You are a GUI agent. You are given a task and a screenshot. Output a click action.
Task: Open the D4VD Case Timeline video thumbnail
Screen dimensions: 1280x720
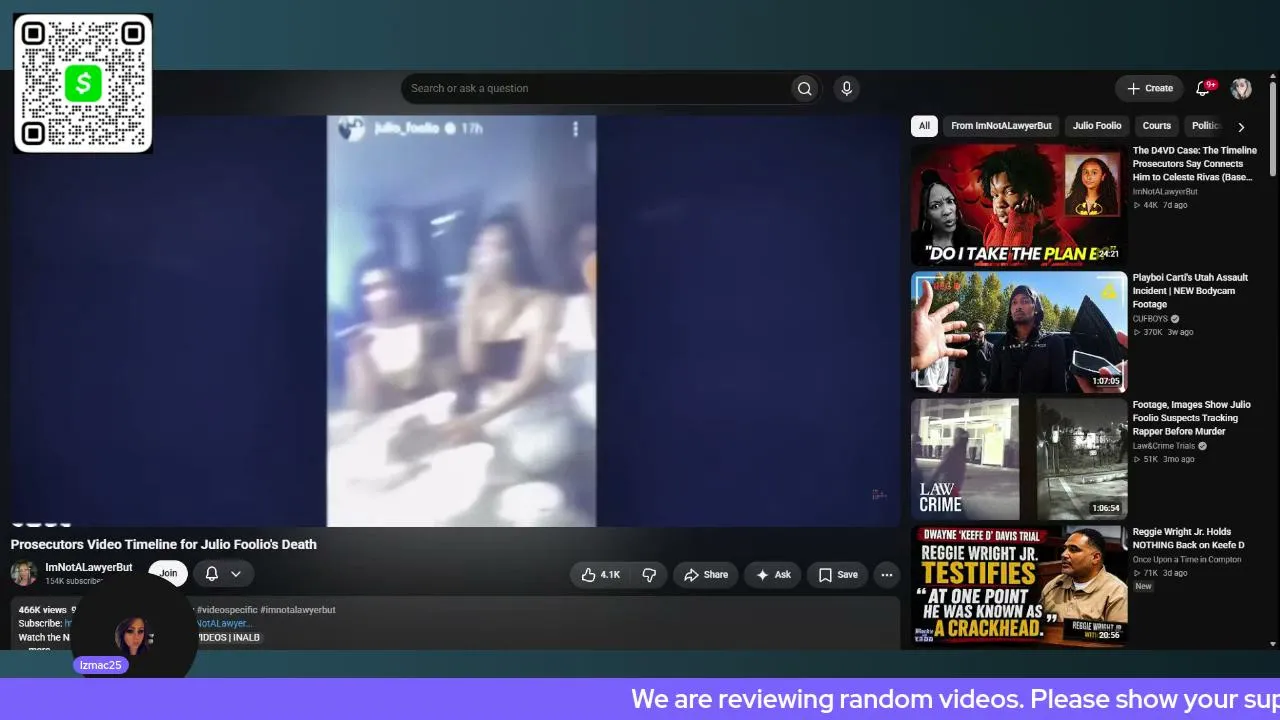click(x=1019, y=205)
